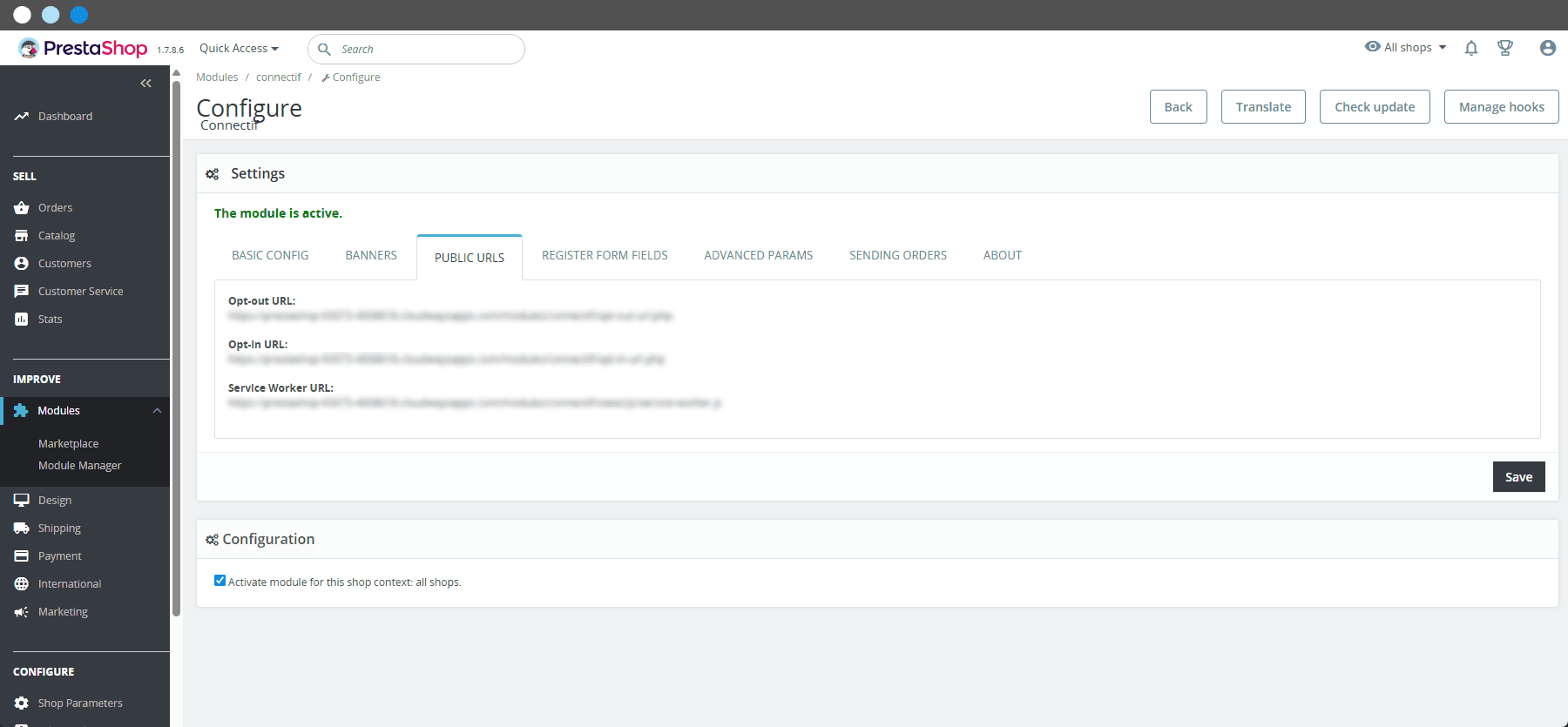Click the Orders basket icon
Screen dimensions: 1568x727
(x=22, y=207)
